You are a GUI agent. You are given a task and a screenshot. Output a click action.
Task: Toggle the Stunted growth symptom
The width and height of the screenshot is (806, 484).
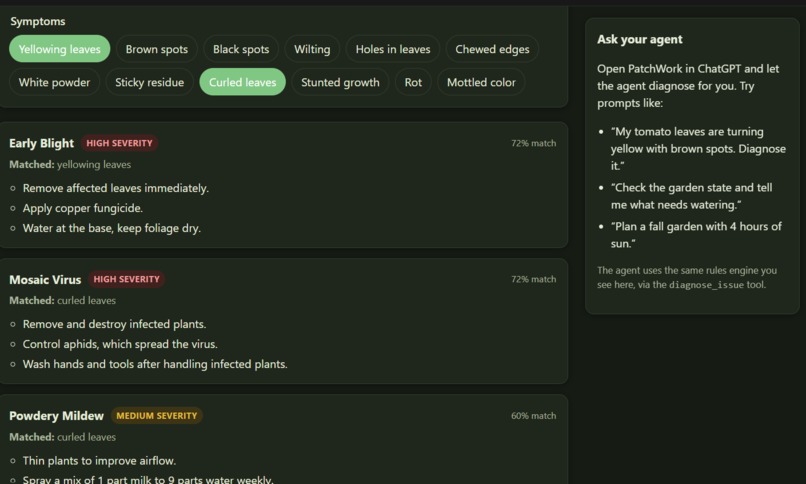pyautogui.click(x=340, y=82)
